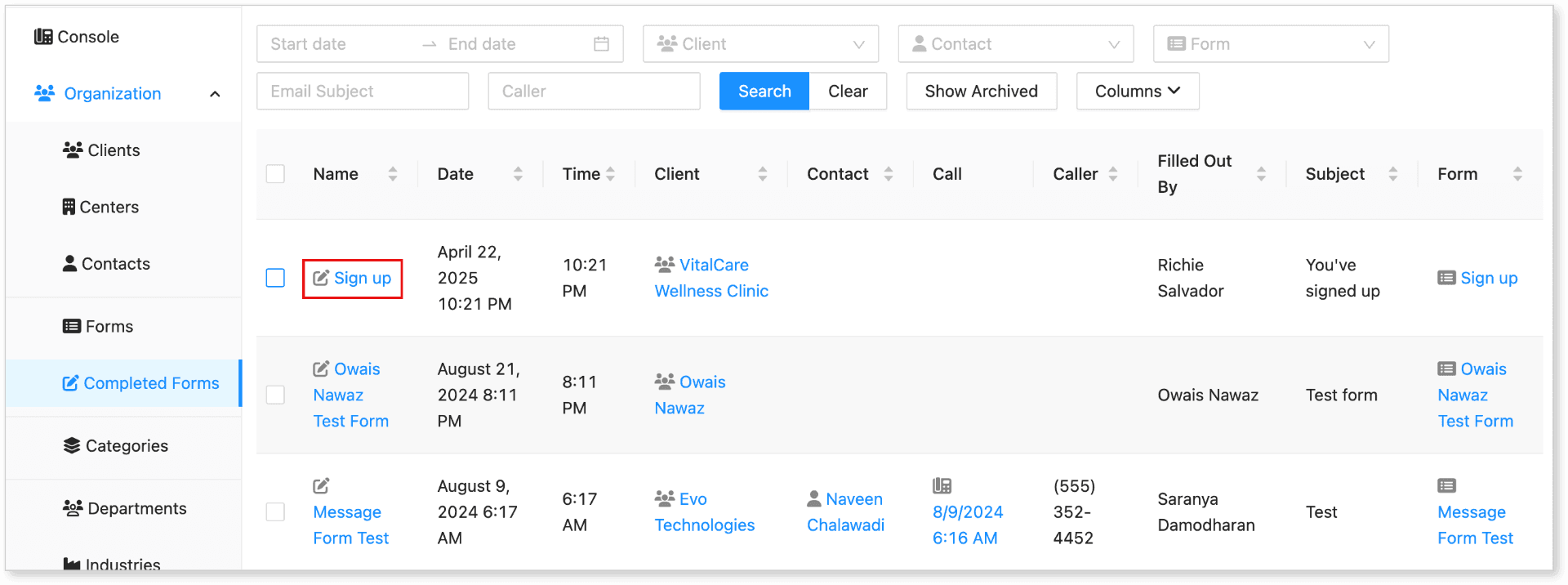Open the date range calendar icon
The image size is (1568, 585).
pyautogui.click(x=601, y=44)
